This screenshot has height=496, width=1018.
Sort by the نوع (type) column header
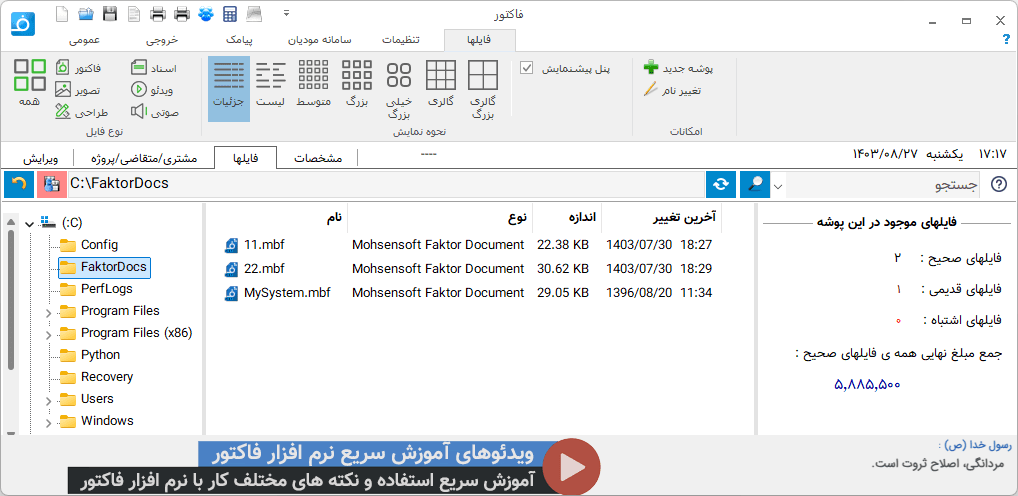(440, 217)
